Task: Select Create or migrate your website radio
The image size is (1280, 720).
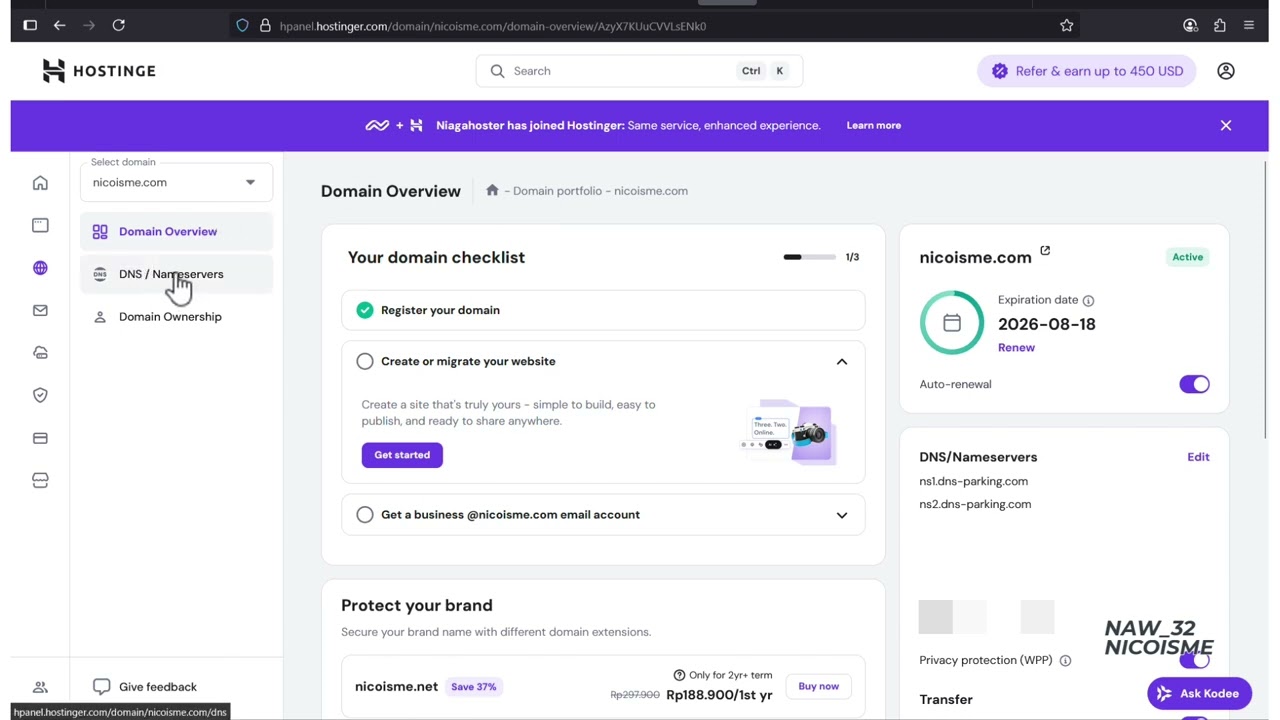Action: pyautogui.click(x=365, y=361)
